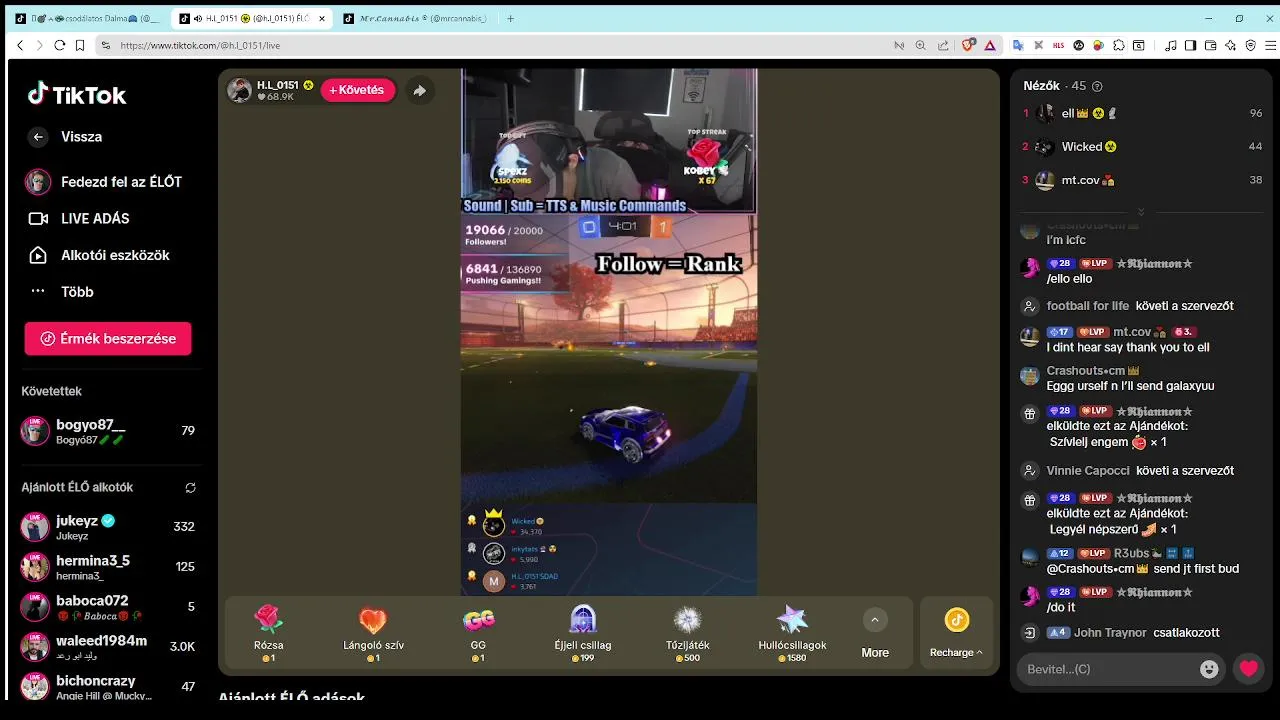Screen dimensions: 1280x720
Task: Open the media control music note icon
Action: (1171, 45)
